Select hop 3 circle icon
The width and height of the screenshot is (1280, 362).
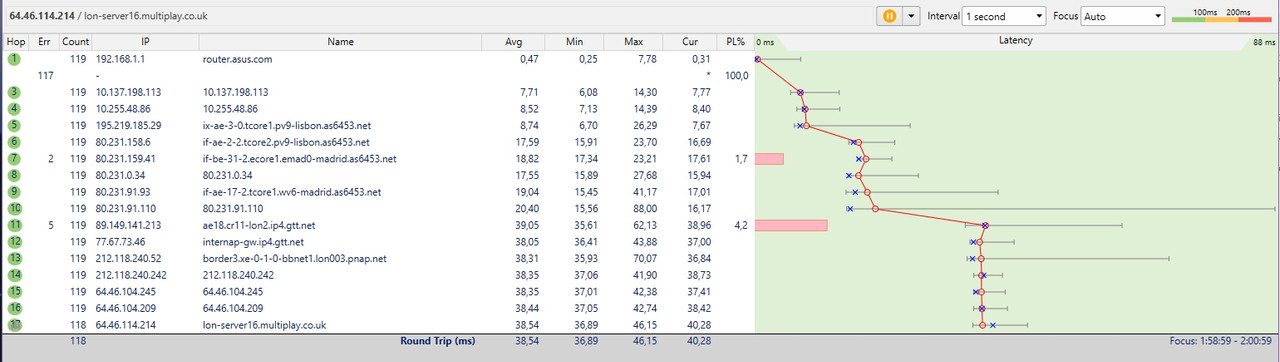pyautogui.click(x=14, y=92)
